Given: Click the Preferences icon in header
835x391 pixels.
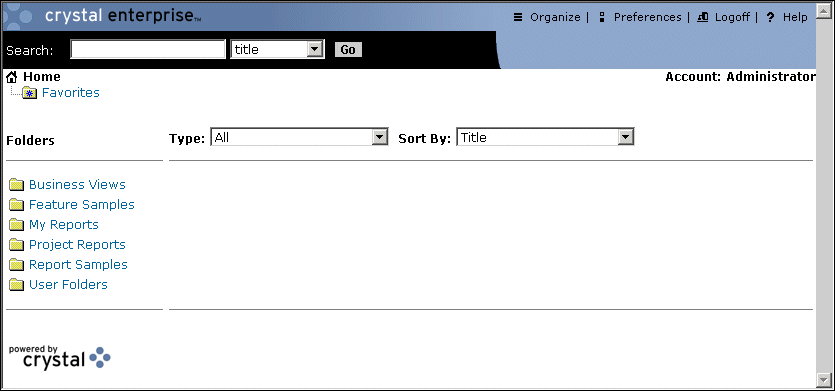Looking at the screenshot, I should point(602,18).
